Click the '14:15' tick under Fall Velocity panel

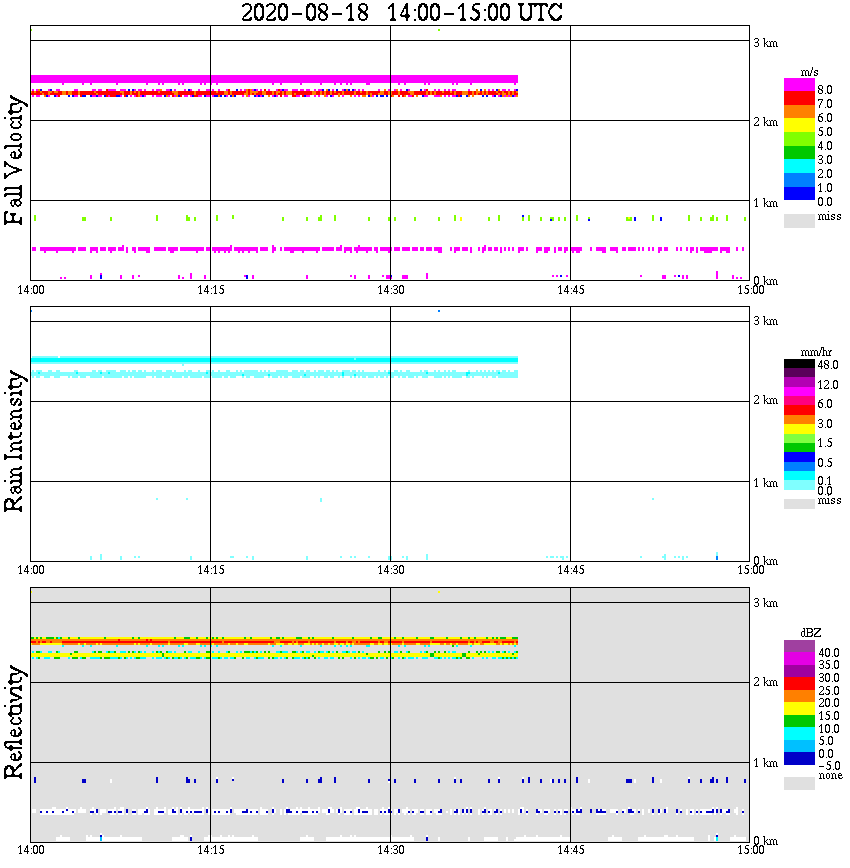[211, 290]
